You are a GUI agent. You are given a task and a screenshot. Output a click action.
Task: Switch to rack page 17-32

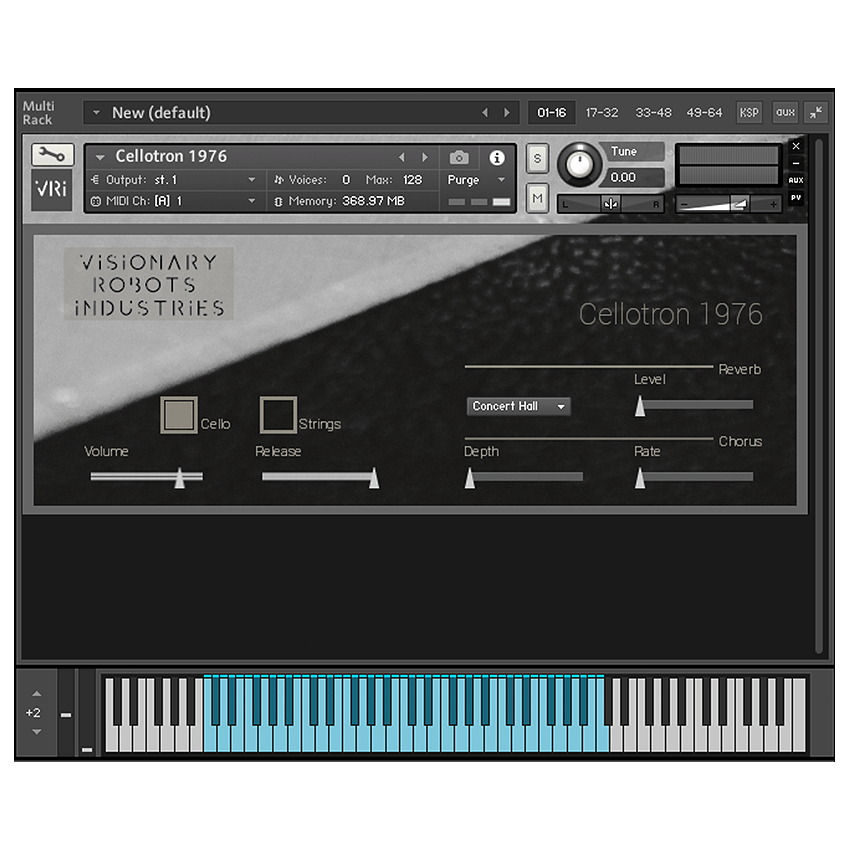click(602, 113)
